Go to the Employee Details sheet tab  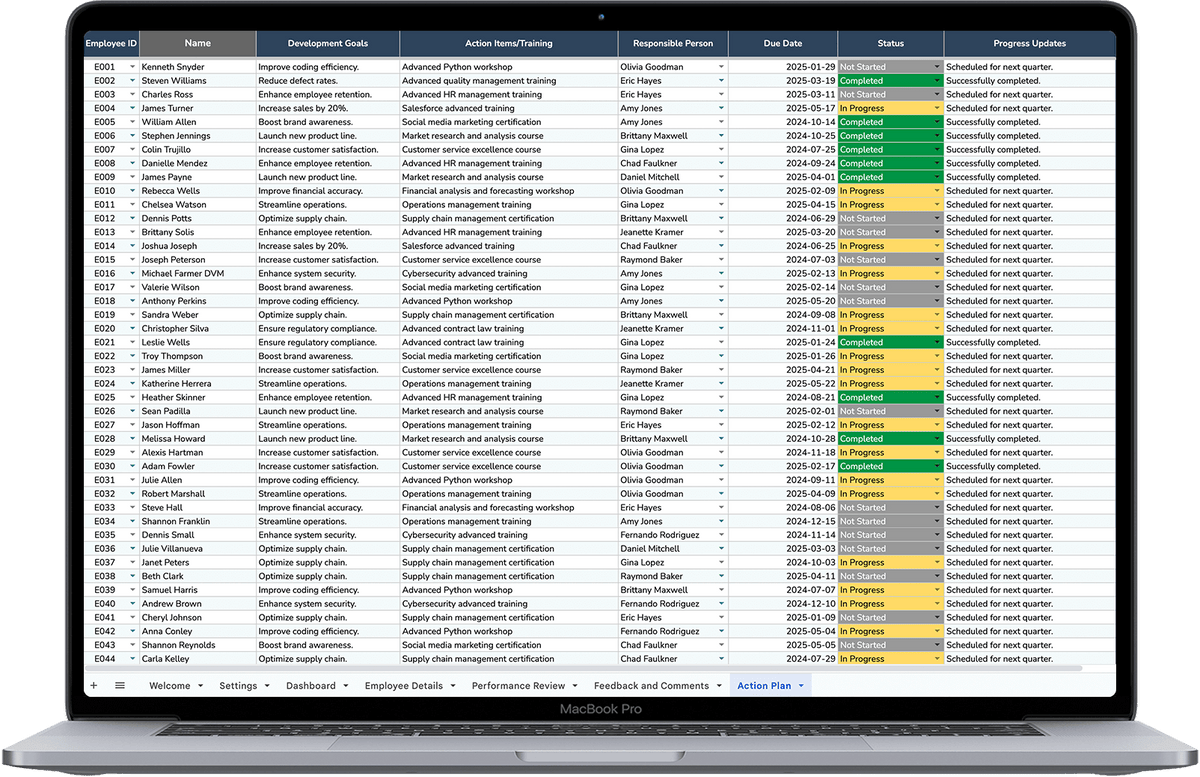coord(404,686)
